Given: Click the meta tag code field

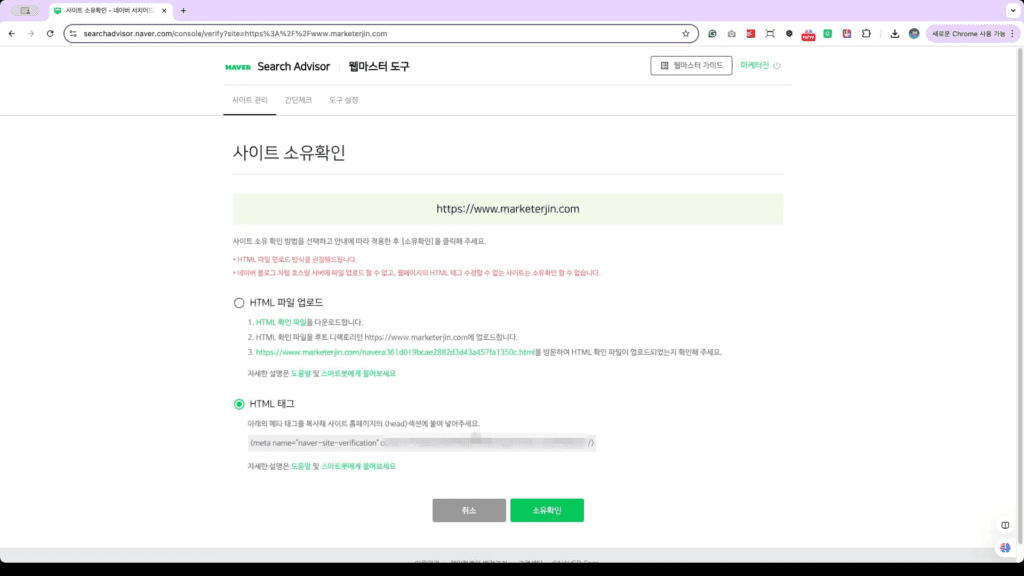Looking at the screenshot, I should click(422, 443).
